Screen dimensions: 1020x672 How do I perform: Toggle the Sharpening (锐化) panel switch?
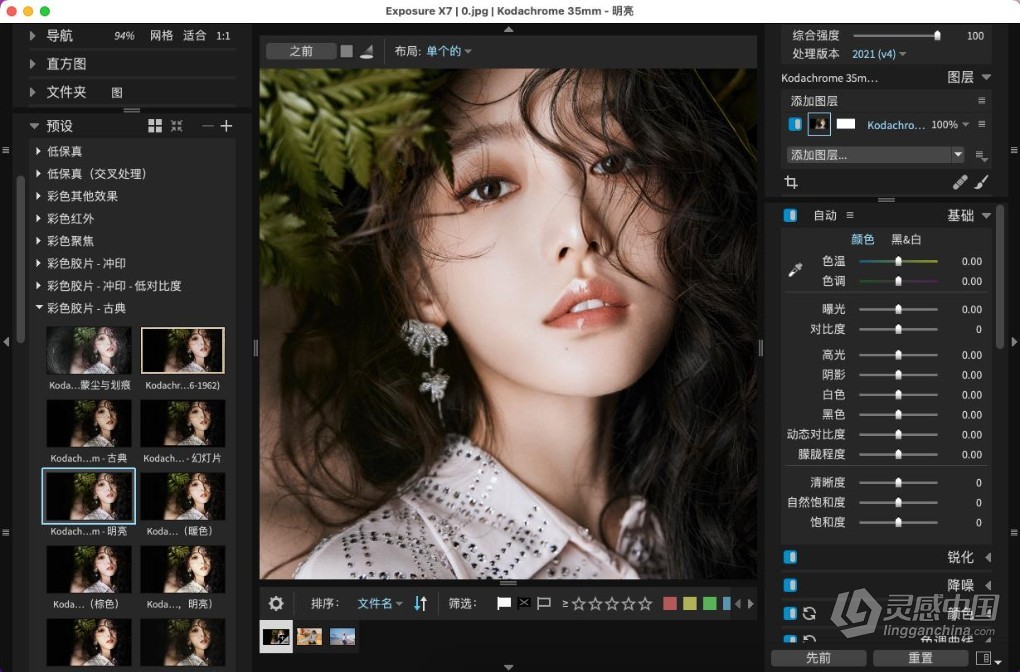click(x=790, y=557)
